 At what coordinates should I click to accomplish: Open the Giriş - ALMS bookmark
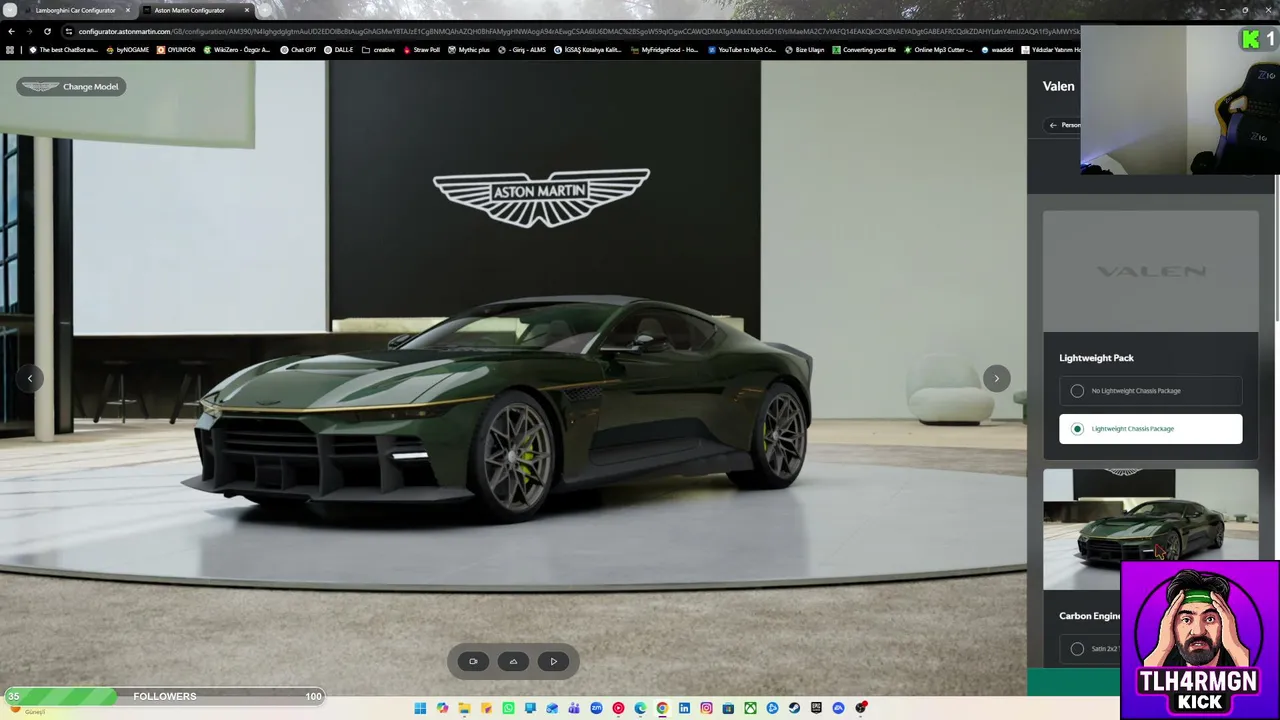[x=522, y=50]
